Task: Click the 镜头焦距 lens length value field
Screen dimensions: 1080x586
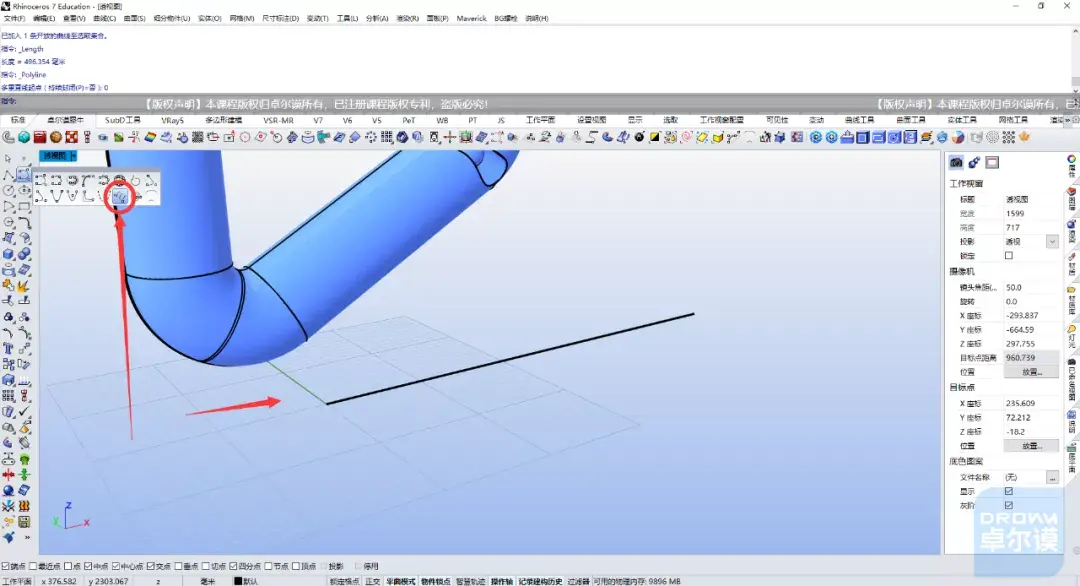Action: (x=1030, y=287)
